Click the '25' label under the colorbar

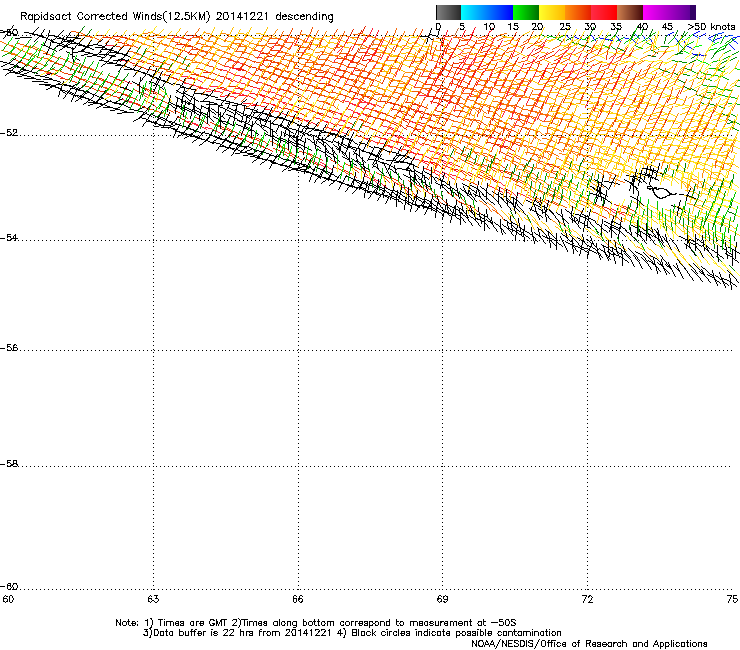[565, 27]
